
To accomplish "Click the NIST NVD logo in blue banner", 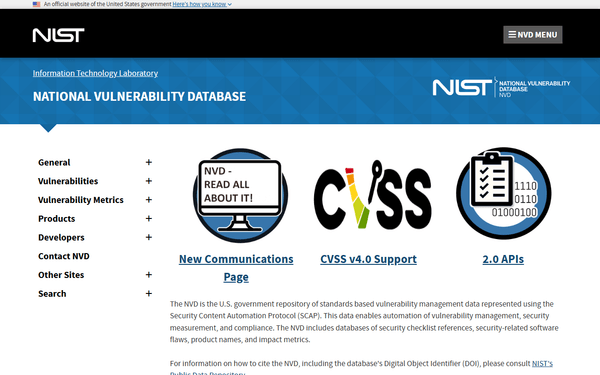I will (x=501, y=87).
